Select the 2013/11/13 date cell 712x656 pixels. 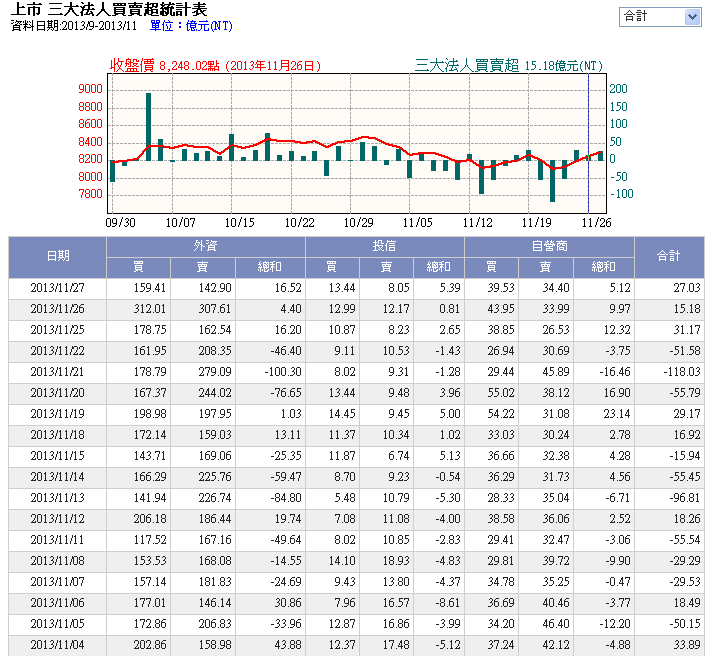click(x=58, y=498)
